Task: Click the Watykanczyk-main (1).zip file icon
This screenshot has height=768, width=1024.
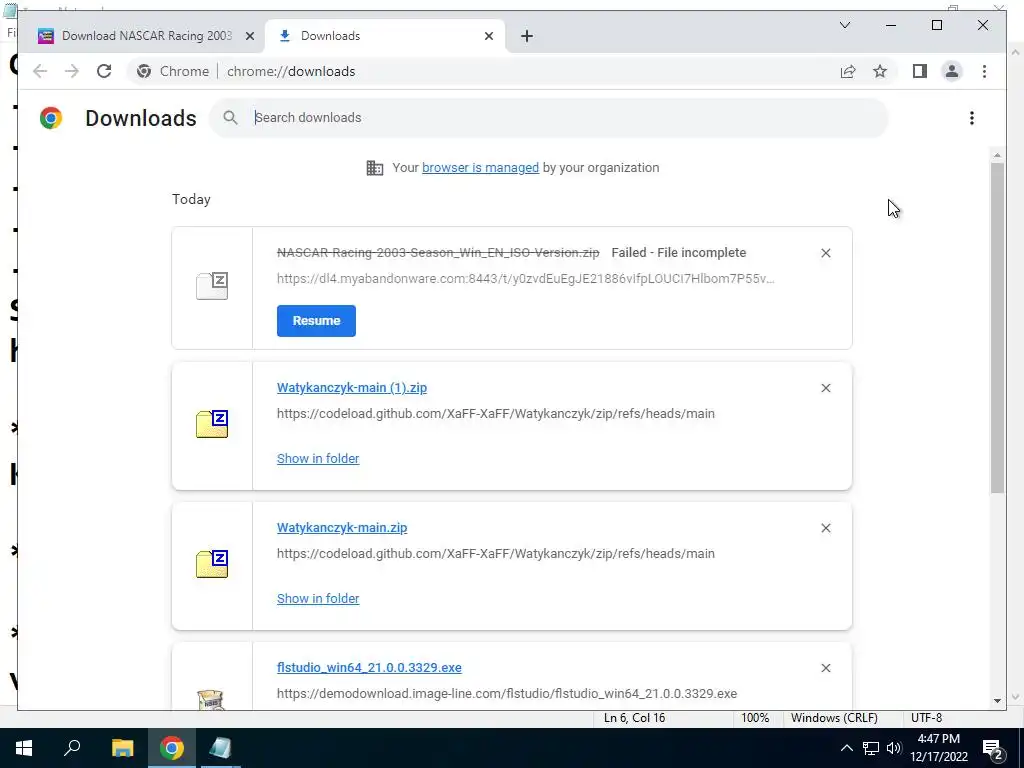Action: pyautogui.click(x=212, y=424)
